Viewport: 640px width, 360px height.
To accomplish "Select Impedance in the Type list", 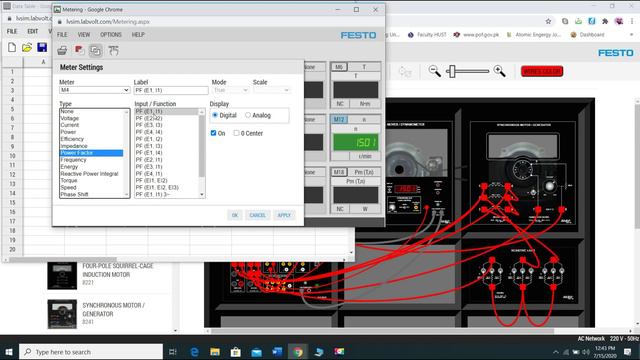I will tap(74, 146).
